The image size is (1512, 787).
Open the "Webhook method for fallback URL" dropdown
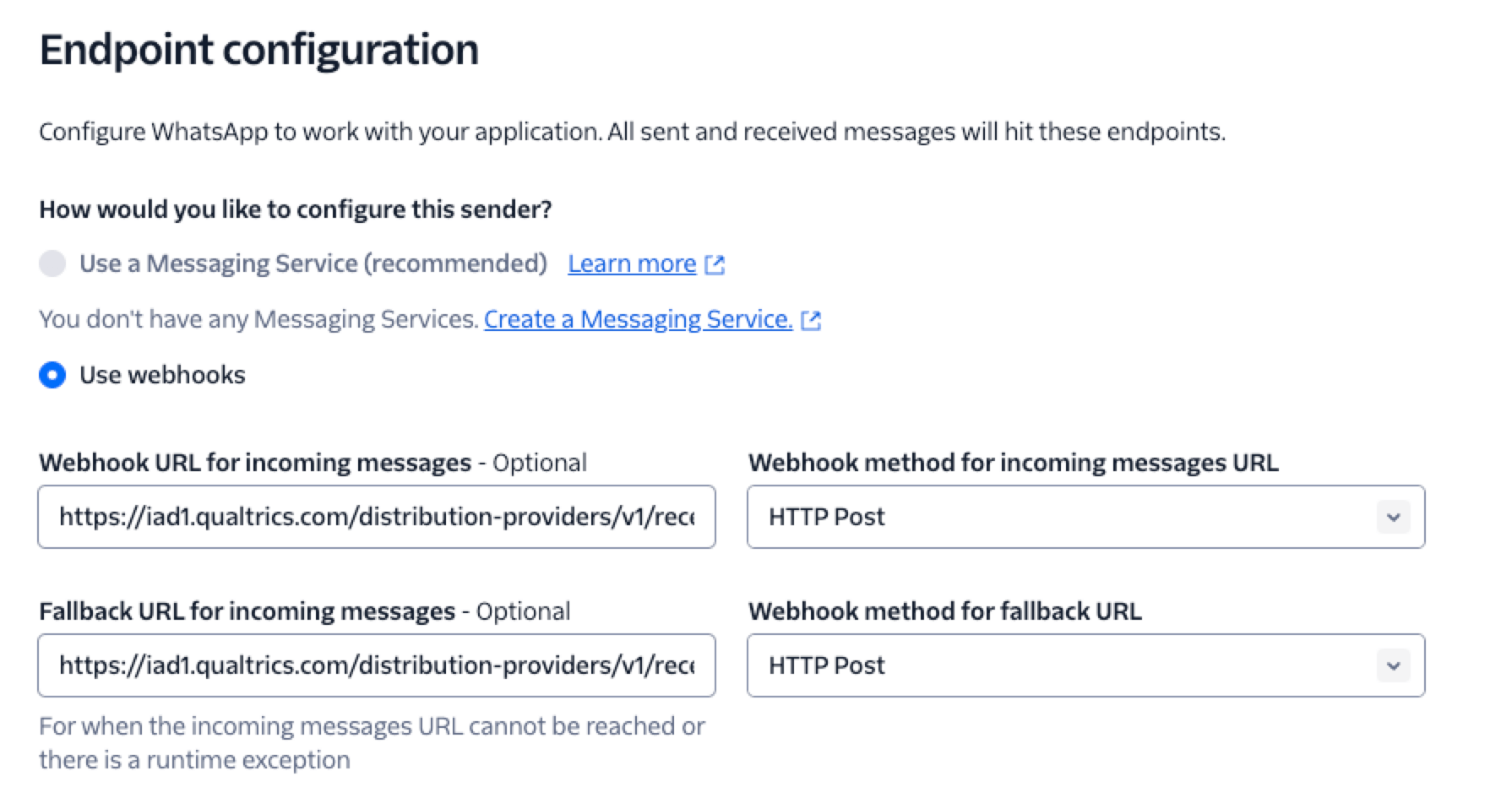click(1086, 665)
